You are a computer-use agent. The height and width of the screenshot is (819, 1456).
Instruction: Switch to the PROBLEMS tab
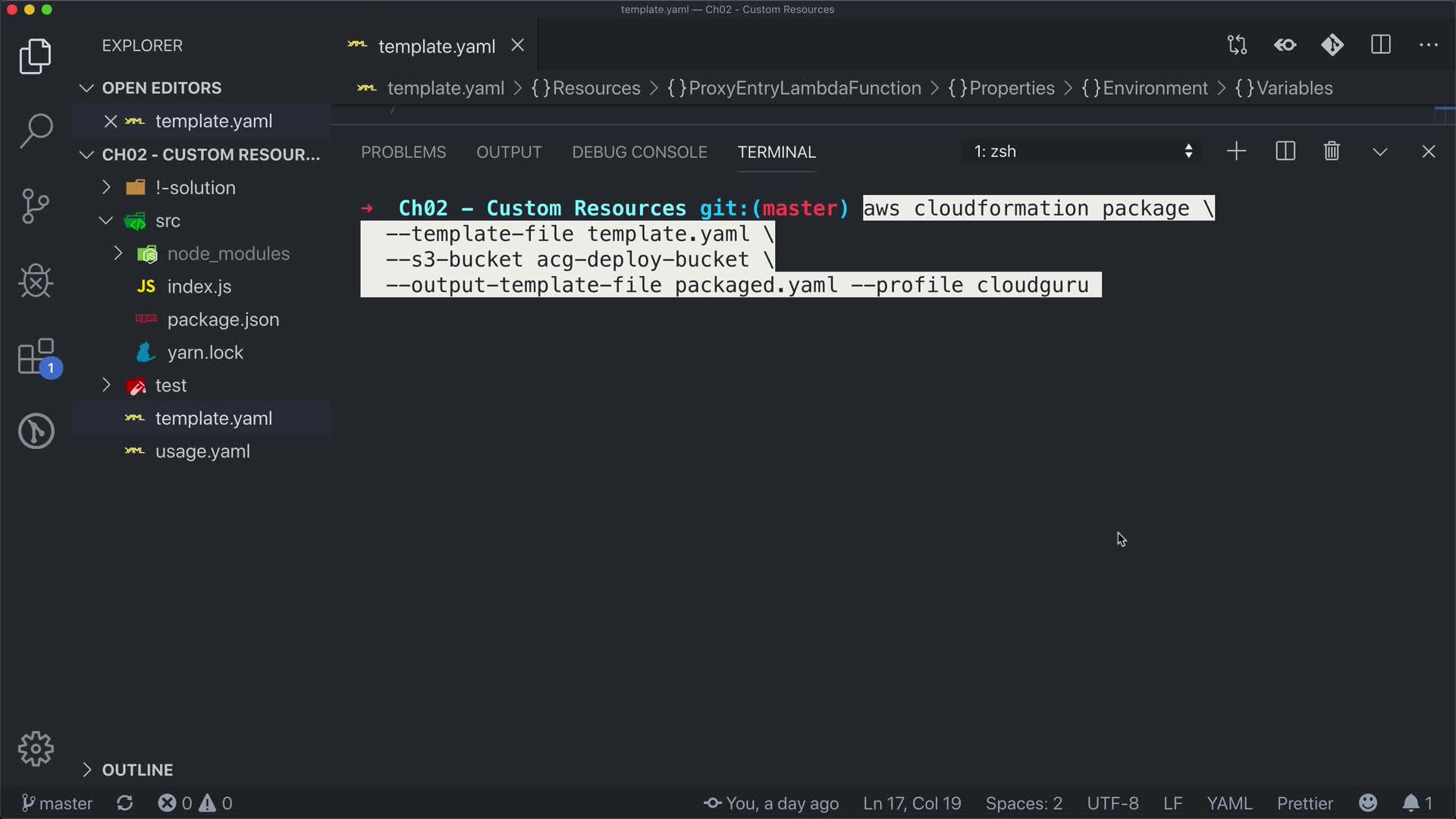coord(403,152)
